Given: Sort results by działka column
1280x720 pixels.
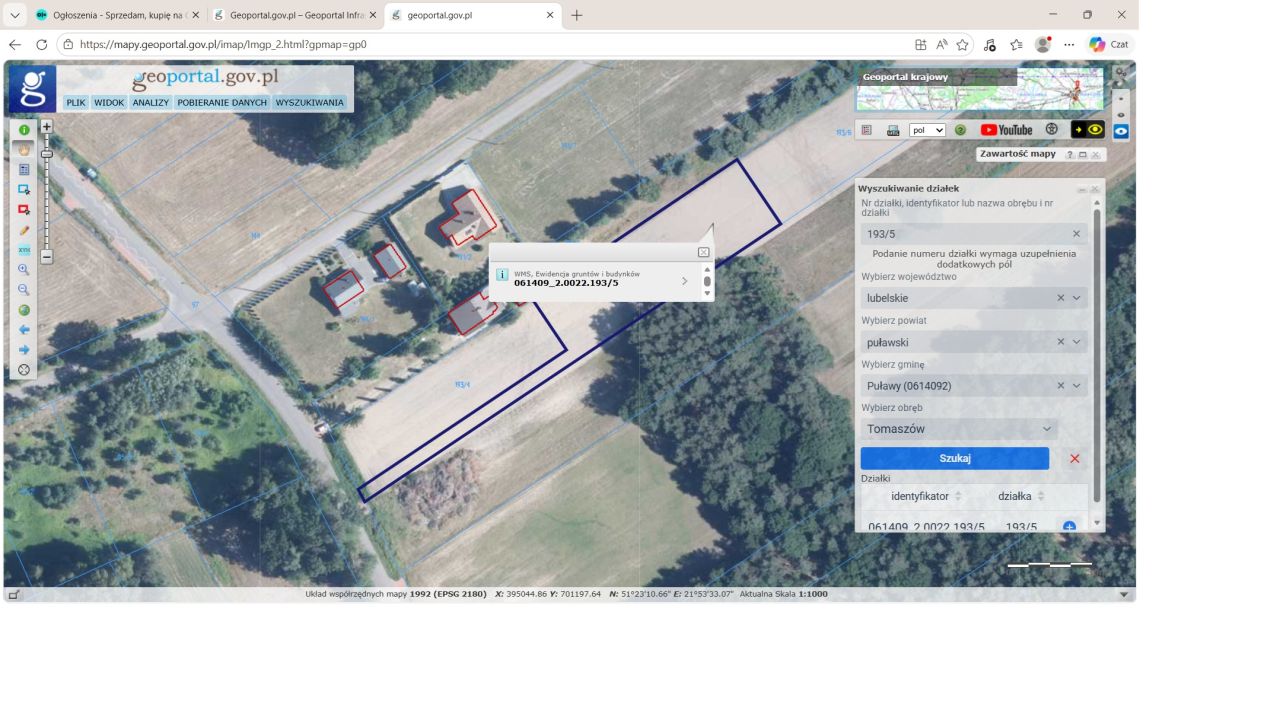Looking at the screenshot, I should click(1041, 496).
